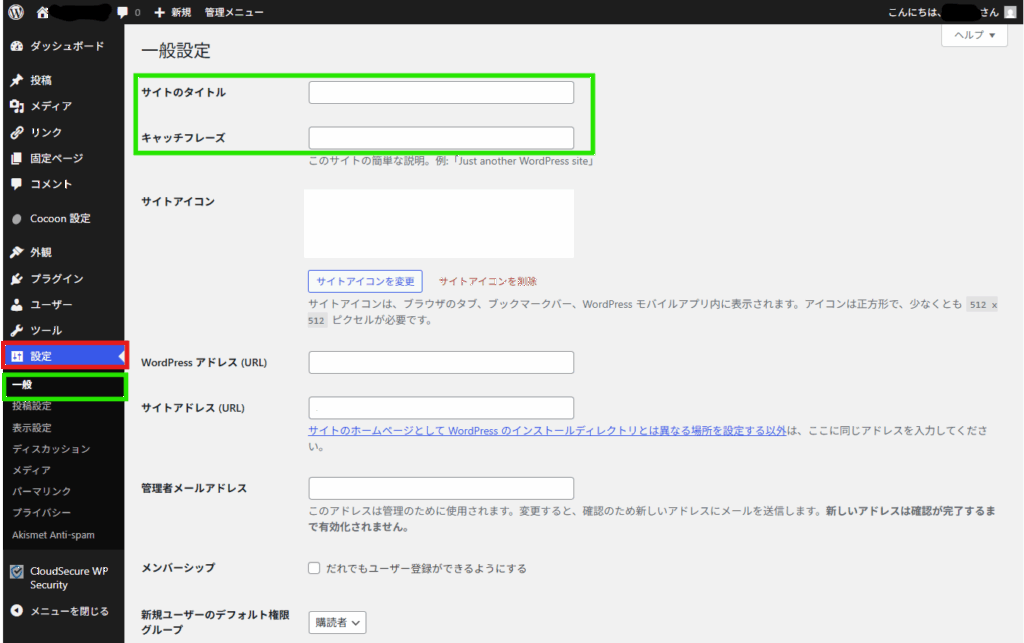The image size is (1024, 643).
Task: Click the Plugins plug icon
Action: click(17, 279)
